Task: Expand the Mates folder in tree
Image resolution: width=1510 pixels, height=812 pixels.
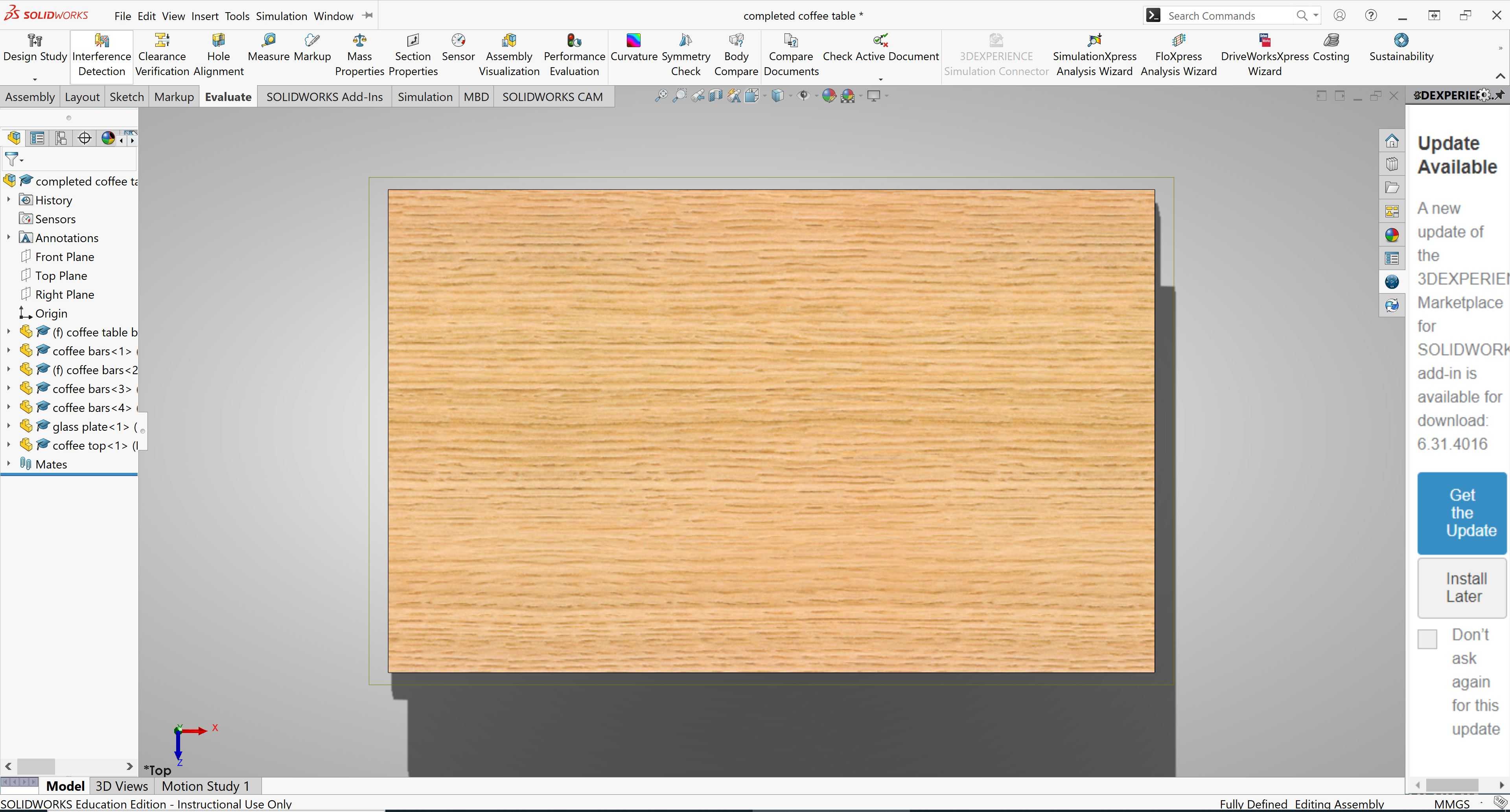Action: pos(9,463)
